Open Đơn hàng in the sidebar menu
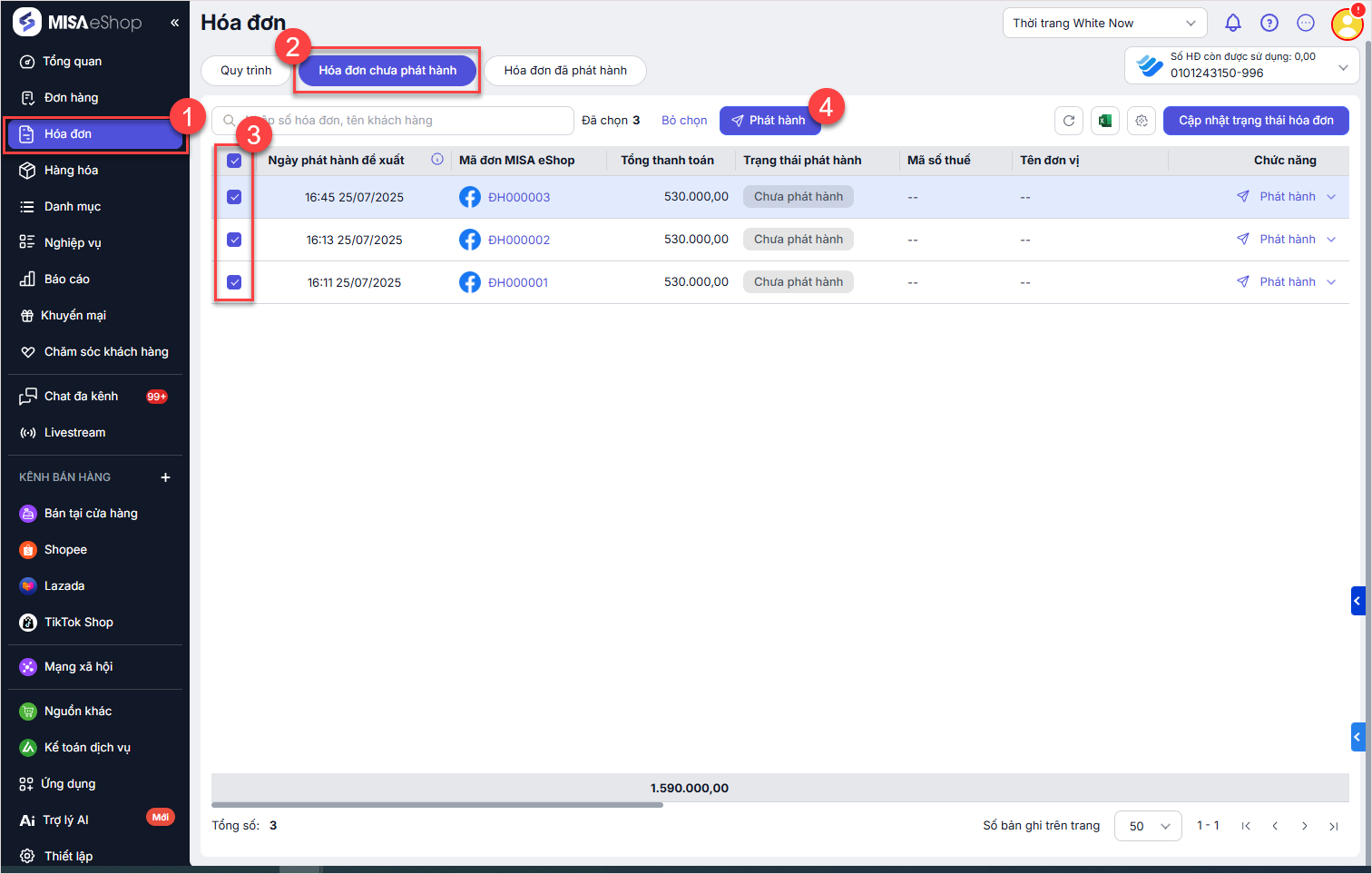The width and height of the screenshot is (1372, 874). tap(71, 98)
